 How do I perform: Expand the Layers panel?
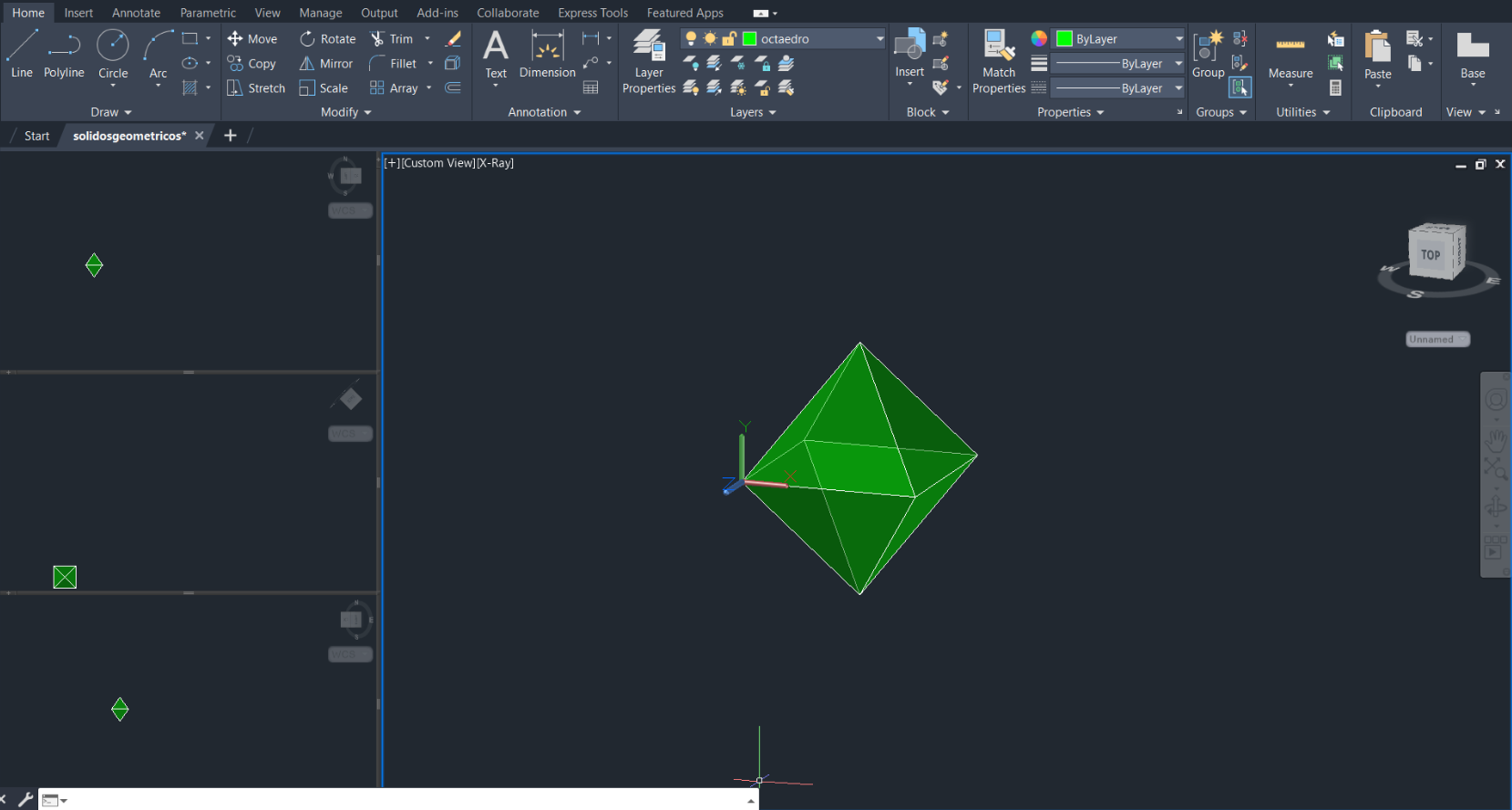(753, 112)
